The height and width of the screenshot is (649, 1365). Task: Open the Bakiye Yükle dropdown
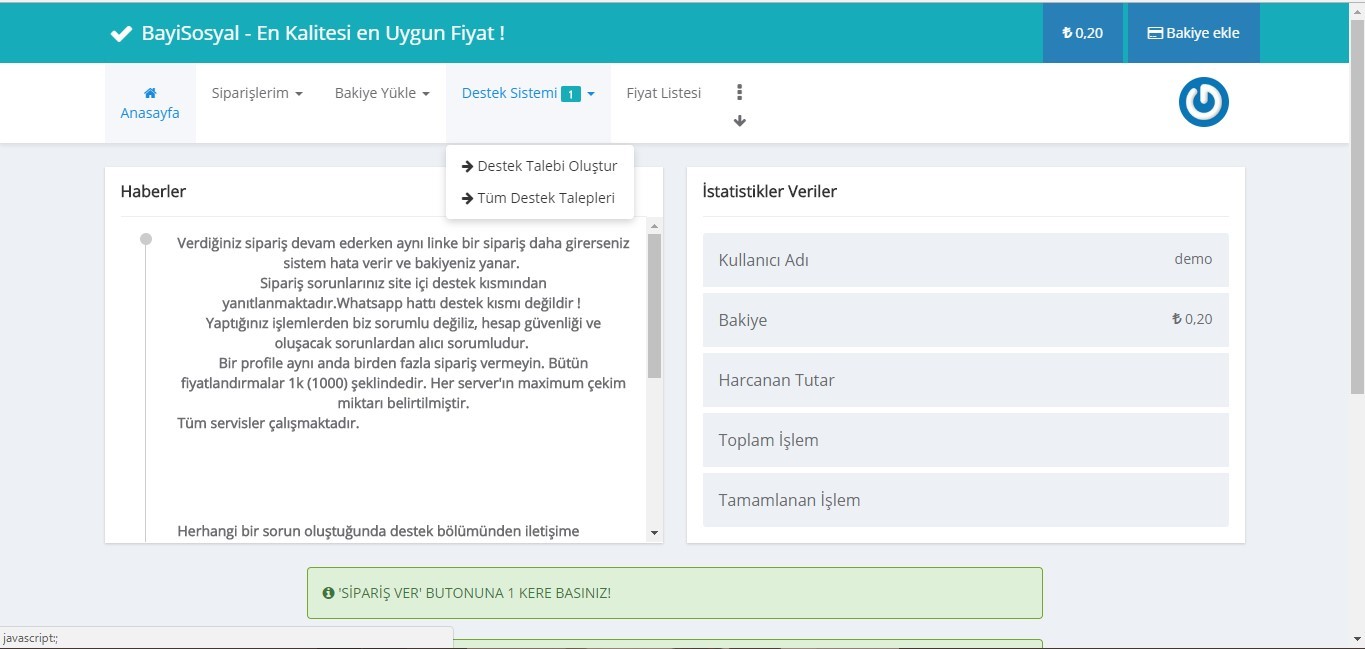pos(382,93)
